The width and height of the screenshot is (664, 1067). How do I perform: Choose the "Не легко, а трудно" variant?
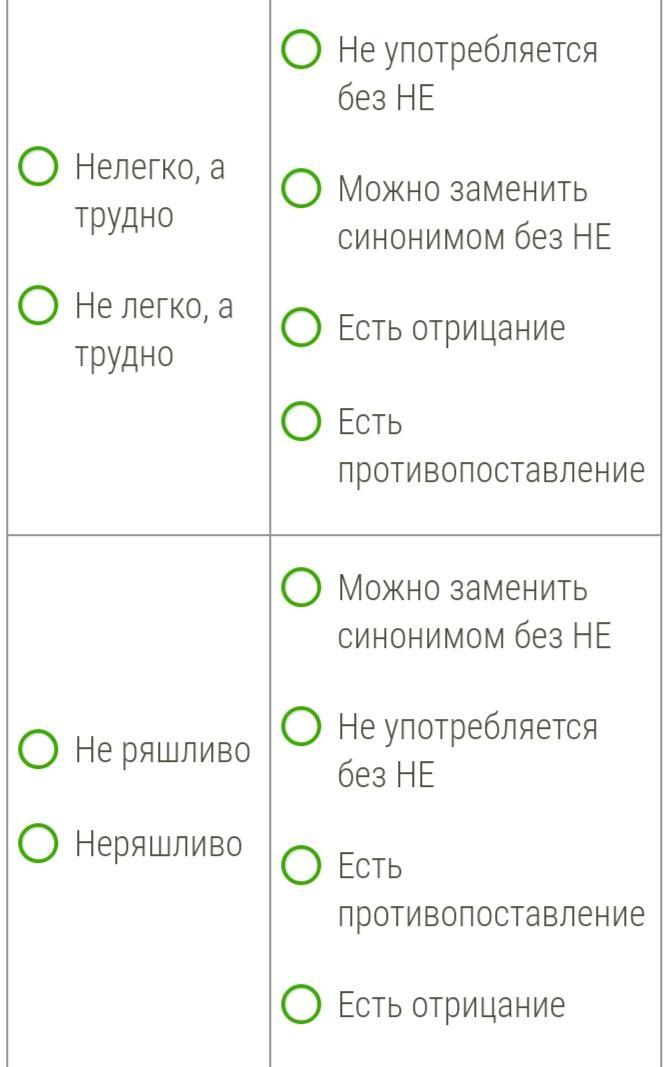coord(38,308)
